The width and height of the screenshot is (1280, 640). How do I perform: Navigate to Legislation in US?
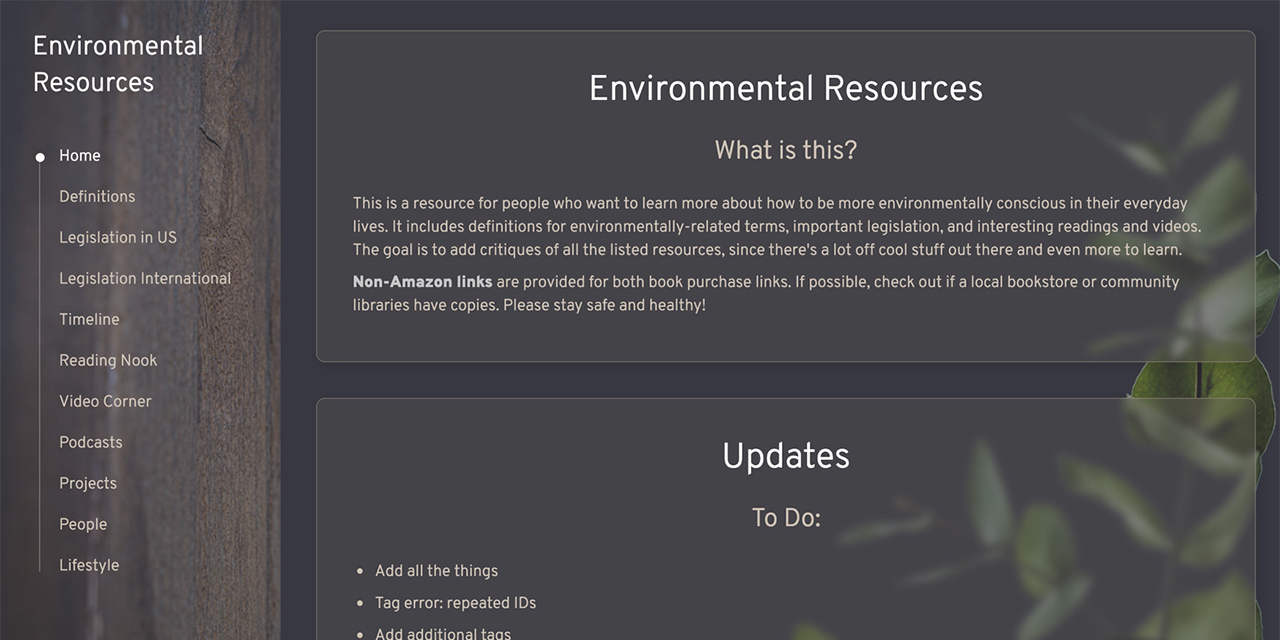[x=118, y=238]
